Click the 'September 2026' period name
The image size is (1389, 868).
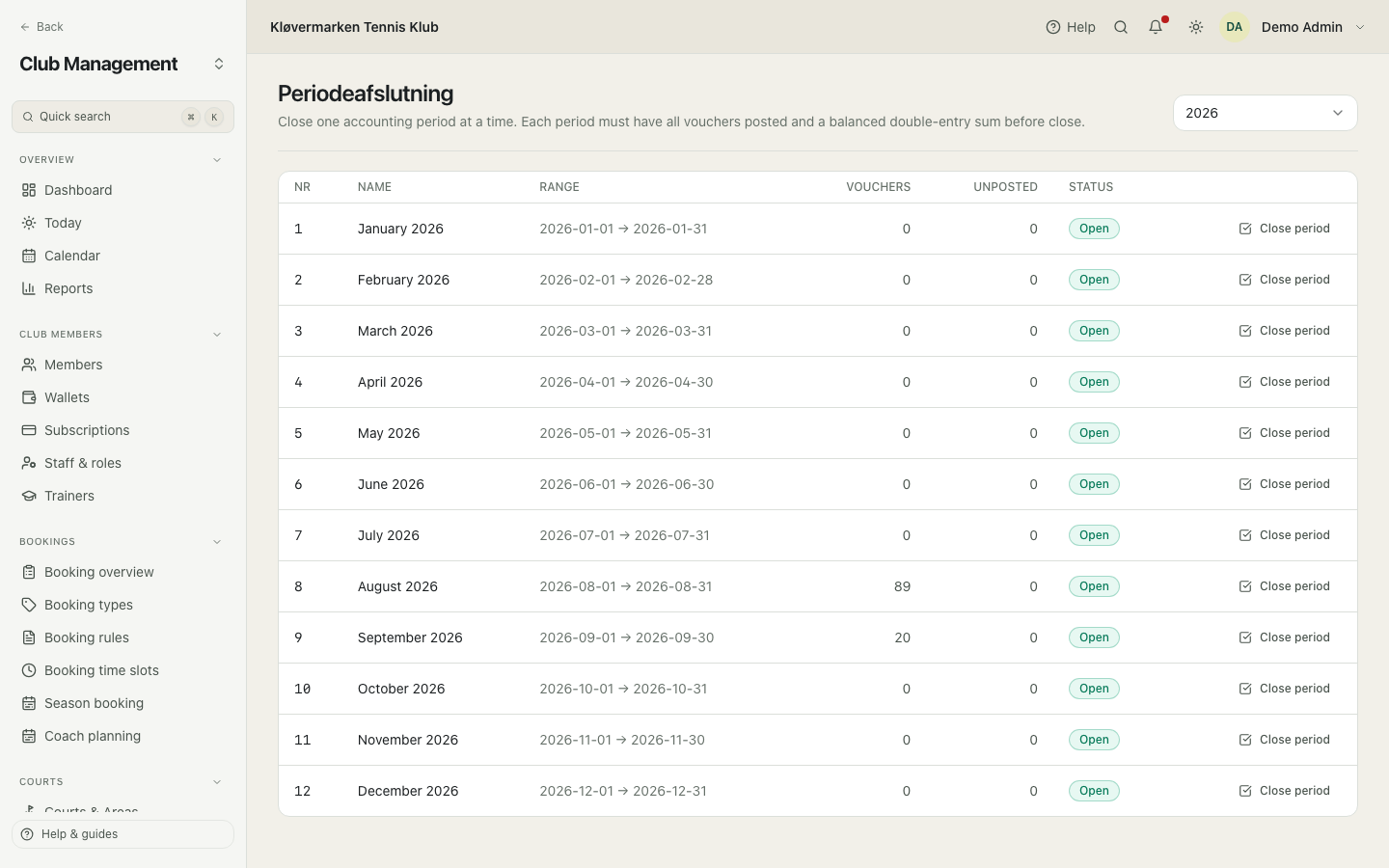[x=410, y=637]
